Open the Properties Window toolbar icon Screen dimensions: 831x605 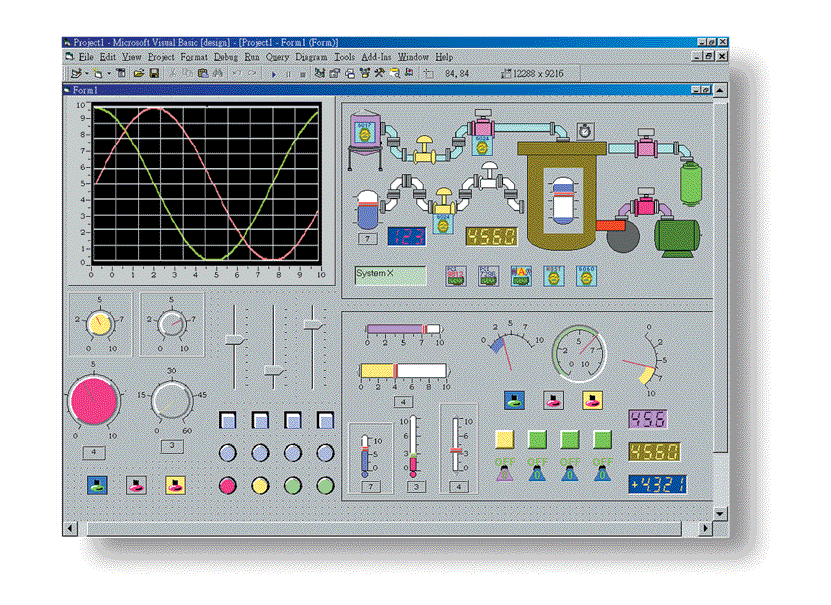click(335, 74)
